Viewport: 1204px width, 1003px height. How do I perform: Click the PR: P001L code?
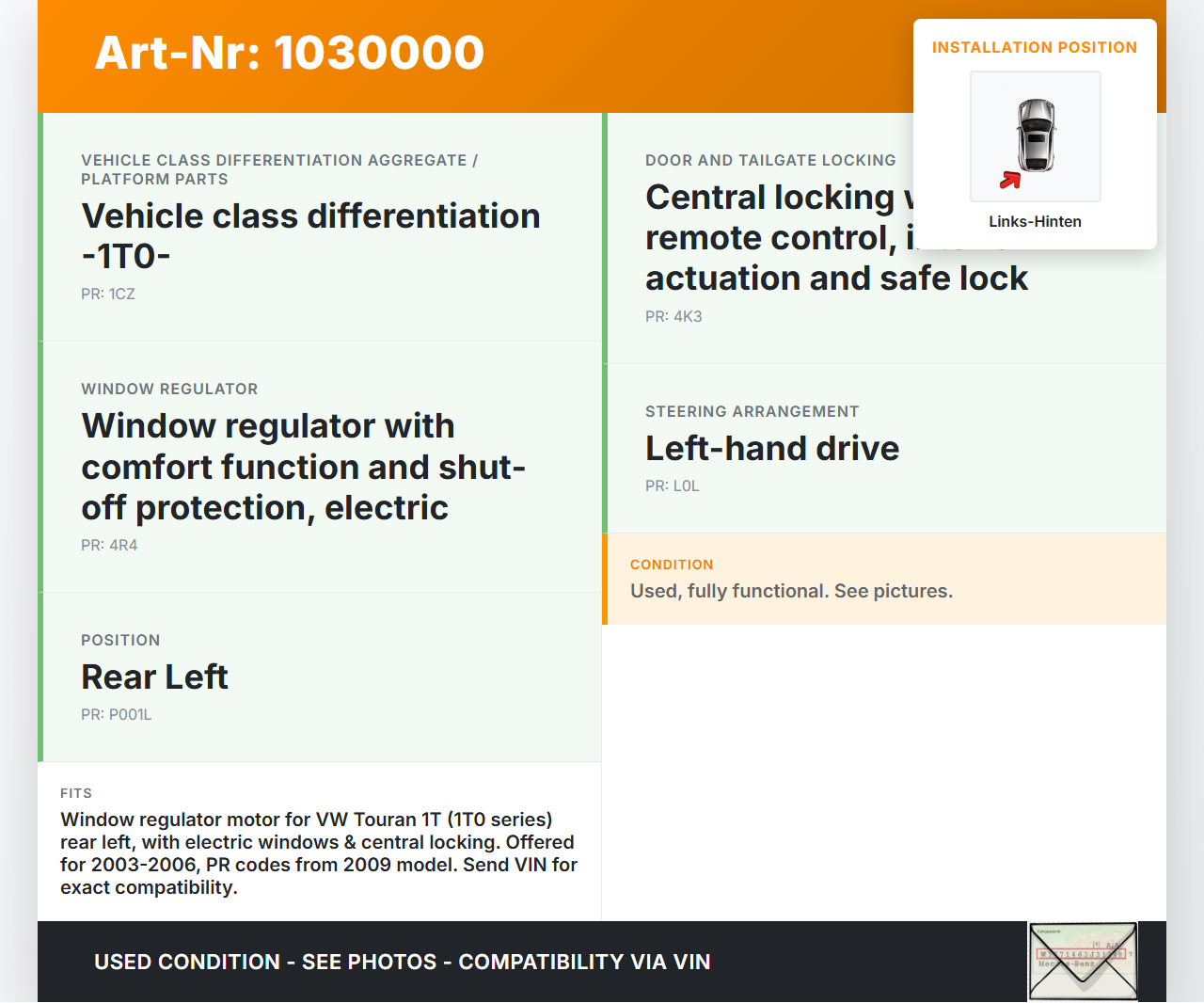pos(117,714)
